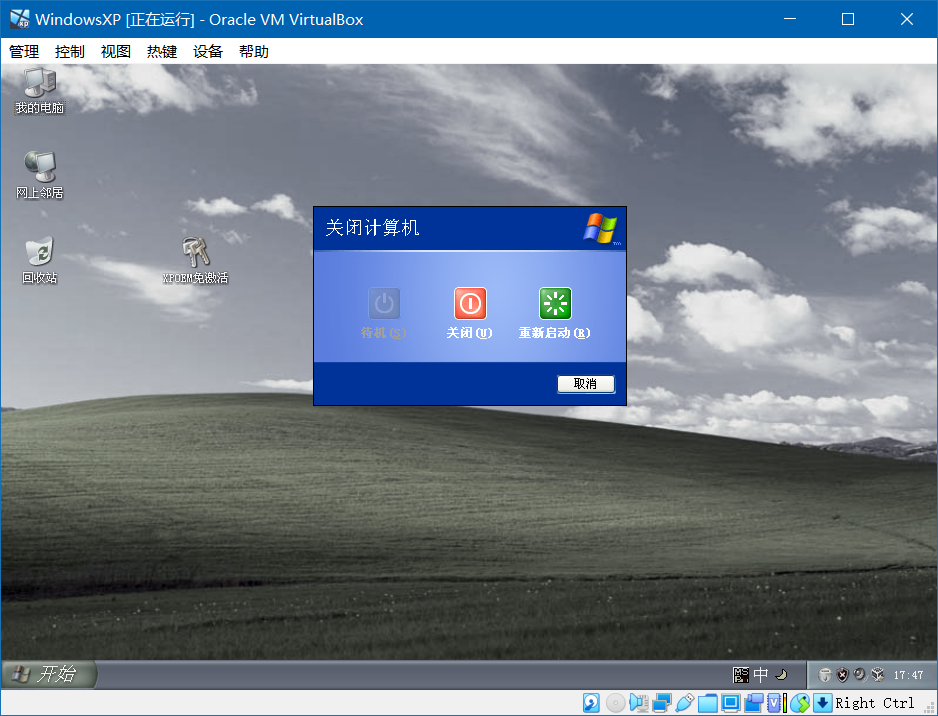This screenshot has width=938, height=716.
Task: Open the 设备 menu
Action: 208,51
